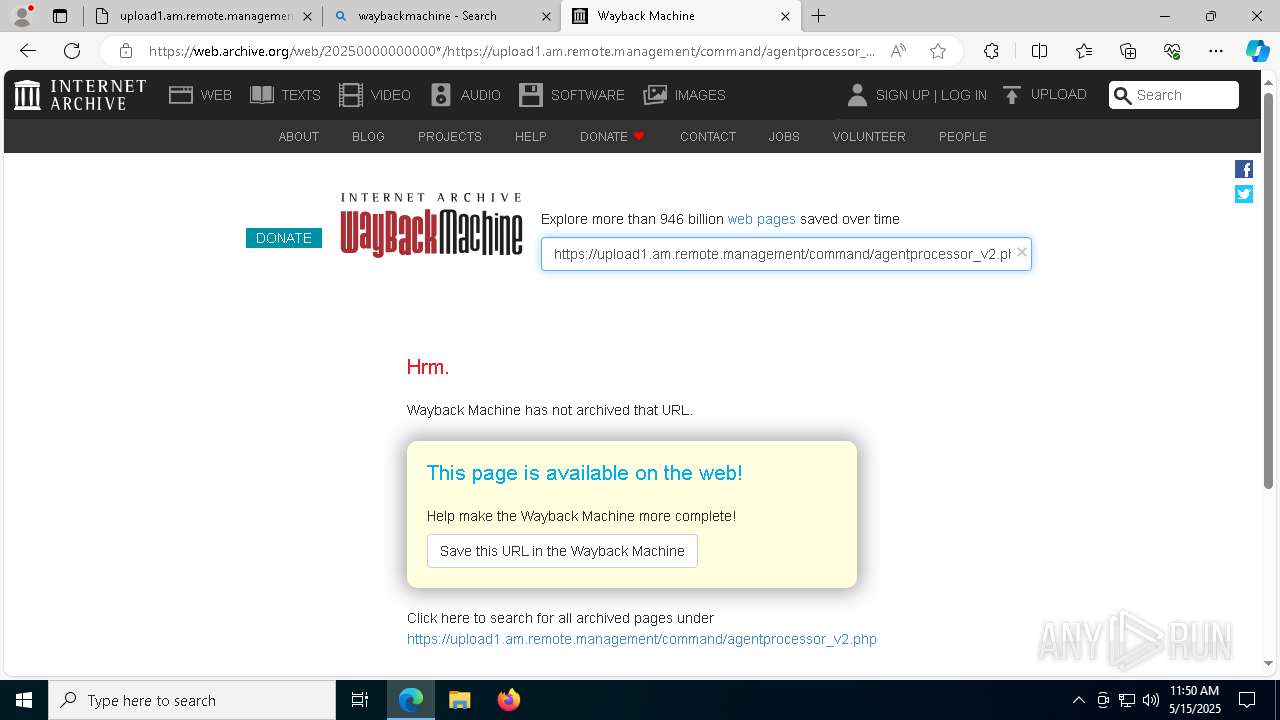Click the teal DONATE button
The width and height of the screenshot is (1280, 720).
point(284,238)
